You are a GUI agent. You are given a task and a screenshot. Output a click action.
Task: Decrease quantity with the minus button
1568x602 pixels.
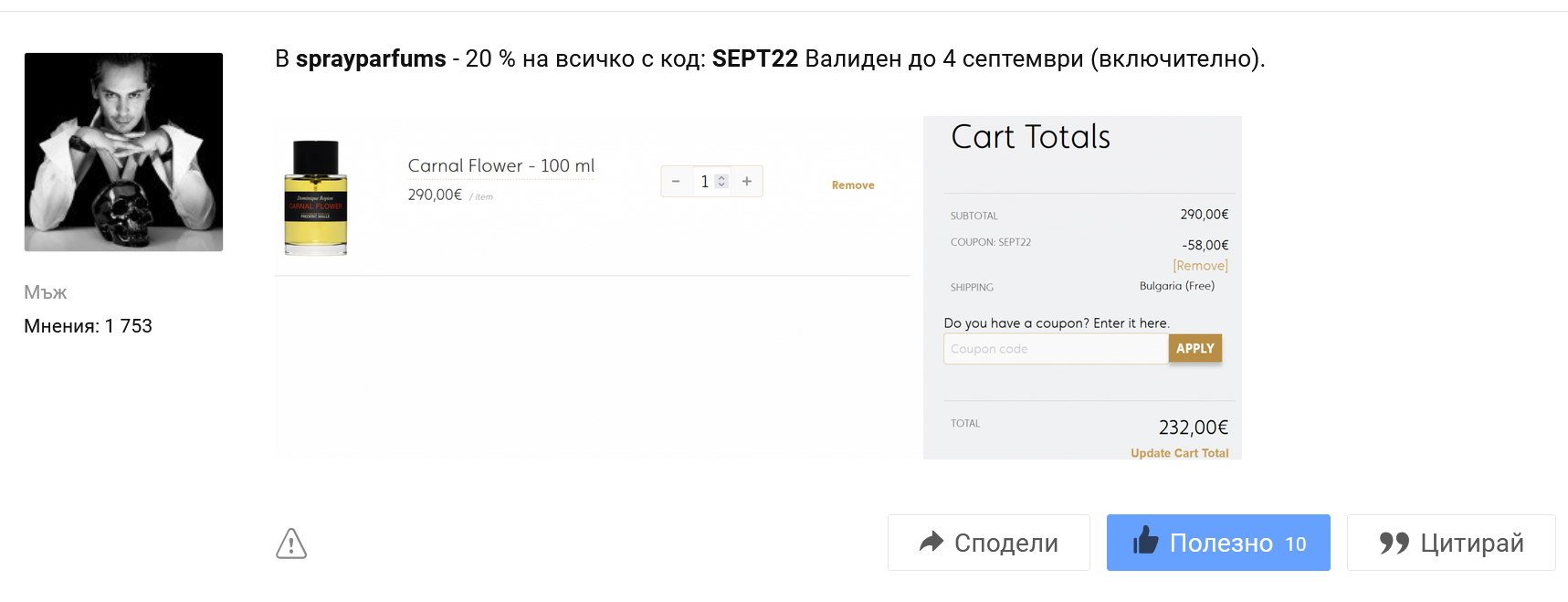click(x=676, y=182)
